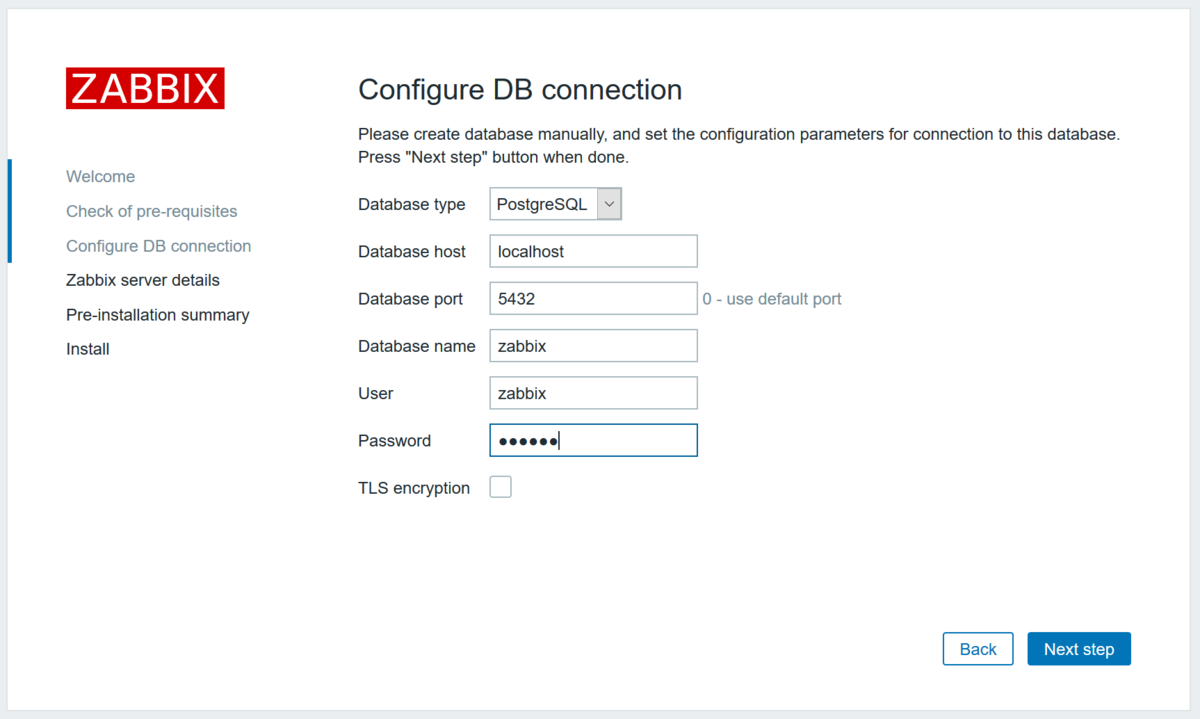
Task: Click the Back button
Action: (977, 648)
